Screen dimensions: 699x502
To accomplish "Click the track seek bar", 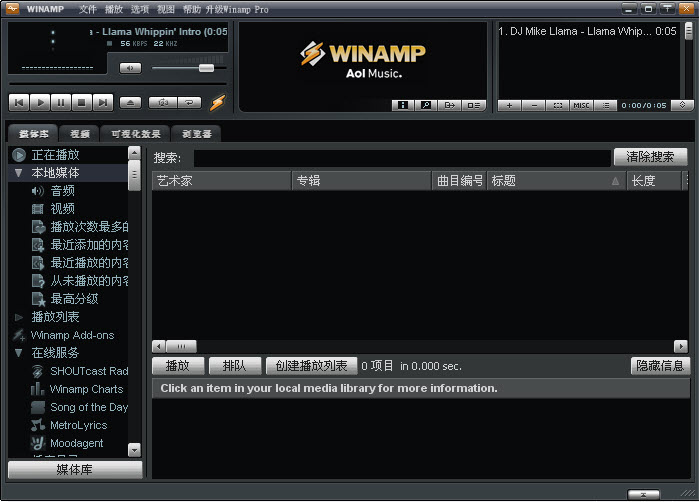I will coord(118,84).
